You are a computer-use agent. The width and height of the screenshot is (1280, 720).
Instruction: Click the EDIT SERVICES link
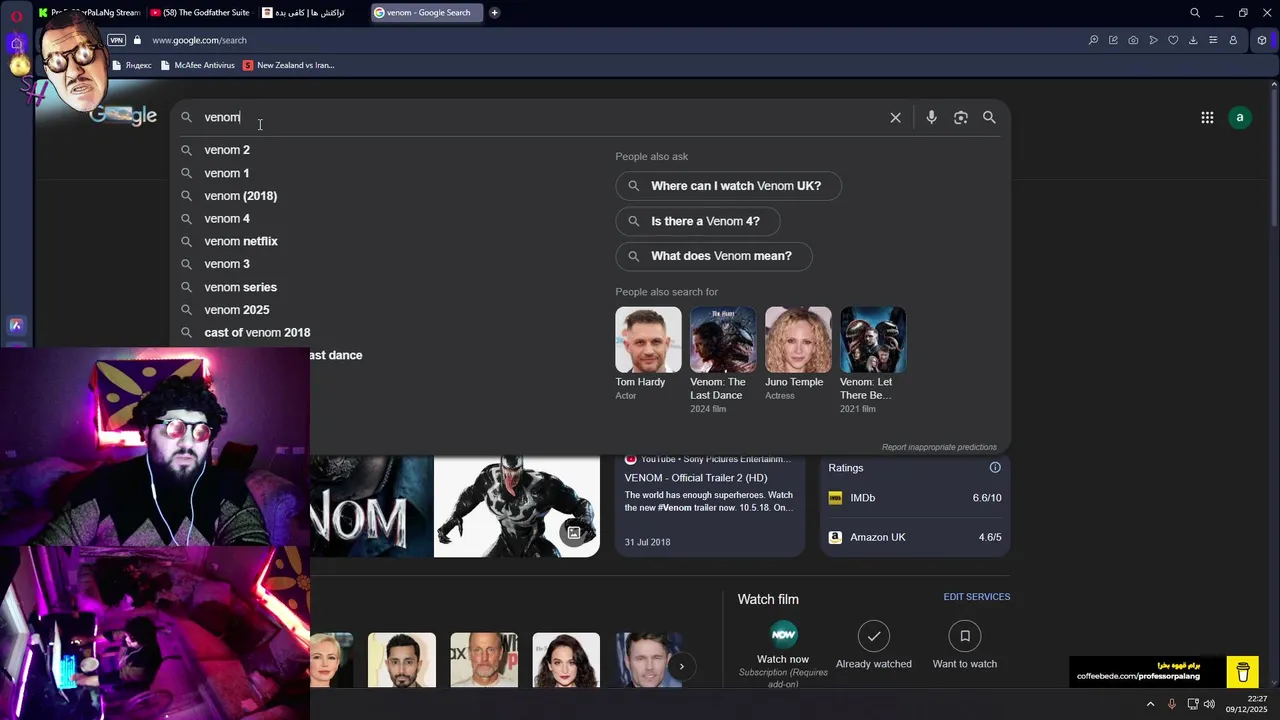(x=976, y=597)
